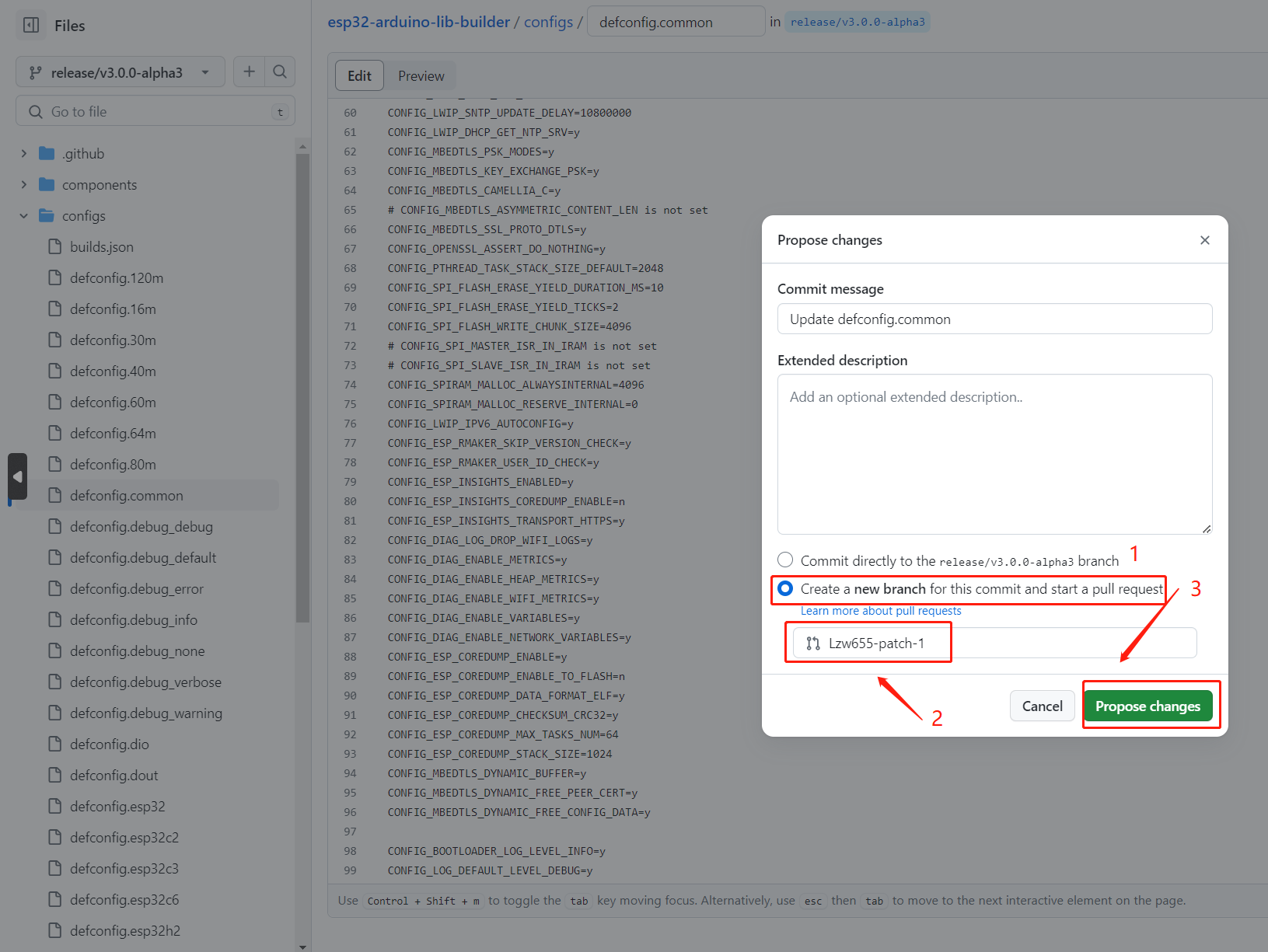Screen dimensions: 1268x952
Task: Select Commit directly to the branch radio
Action: [785, 560]
